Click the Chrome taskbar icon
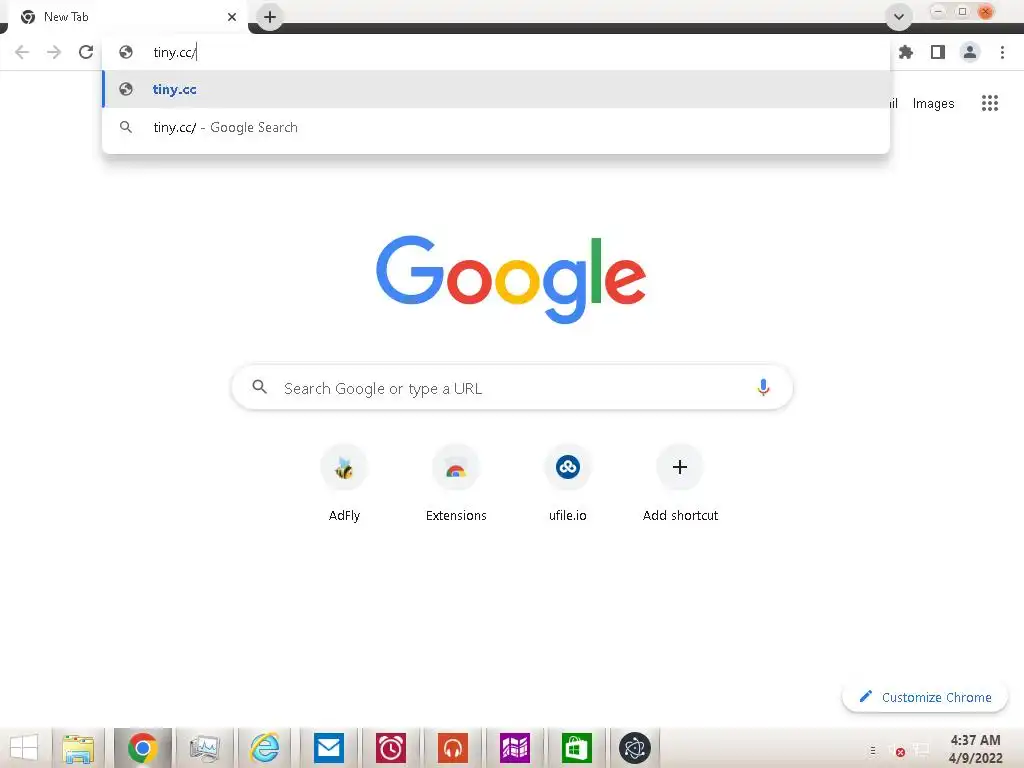The image size is (1024, 768). (142, 748)
